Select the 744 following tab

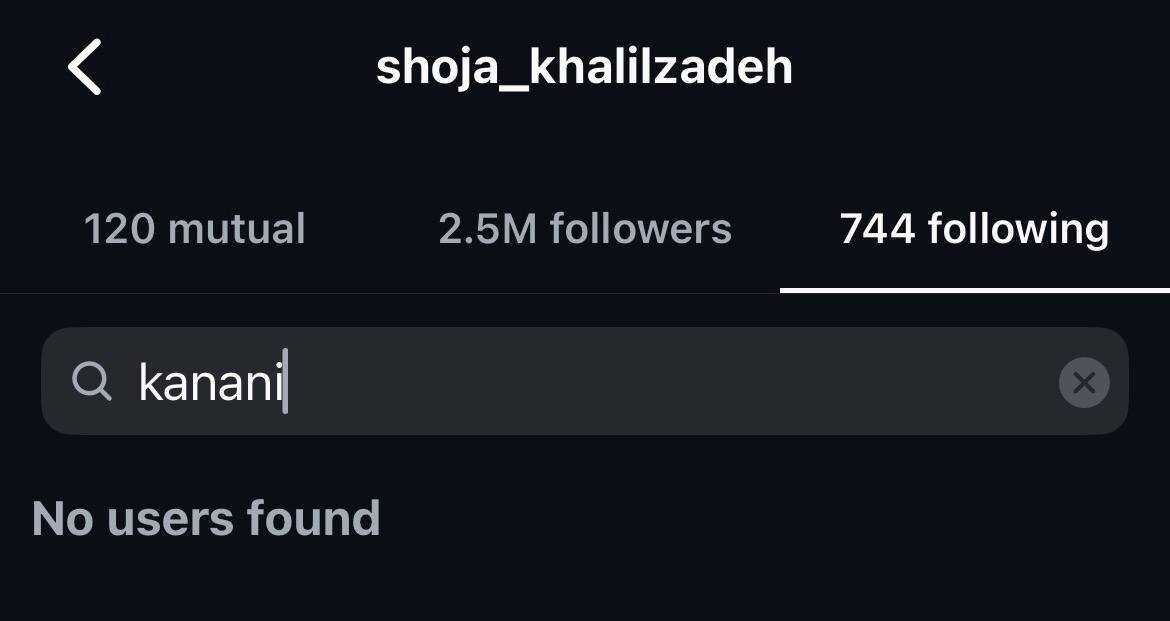[974, 229]
